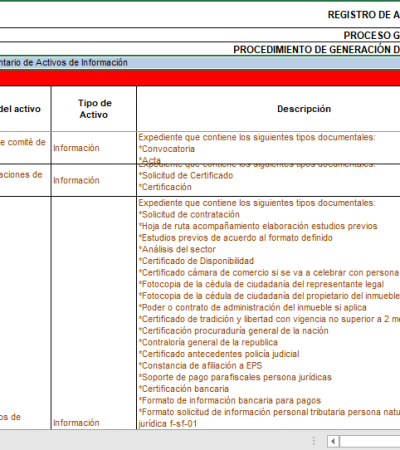Click the '*Convocatoria' description line

click(167, 149)
